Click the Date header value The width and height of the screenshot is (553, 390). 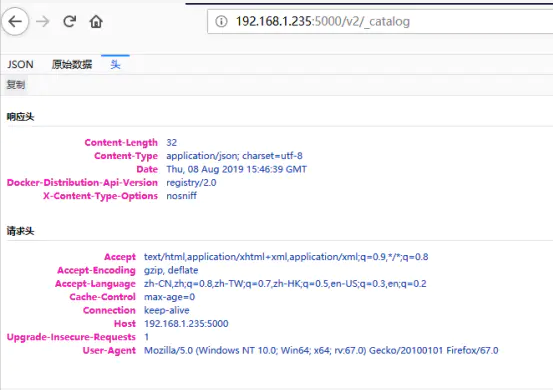point(237,169)
